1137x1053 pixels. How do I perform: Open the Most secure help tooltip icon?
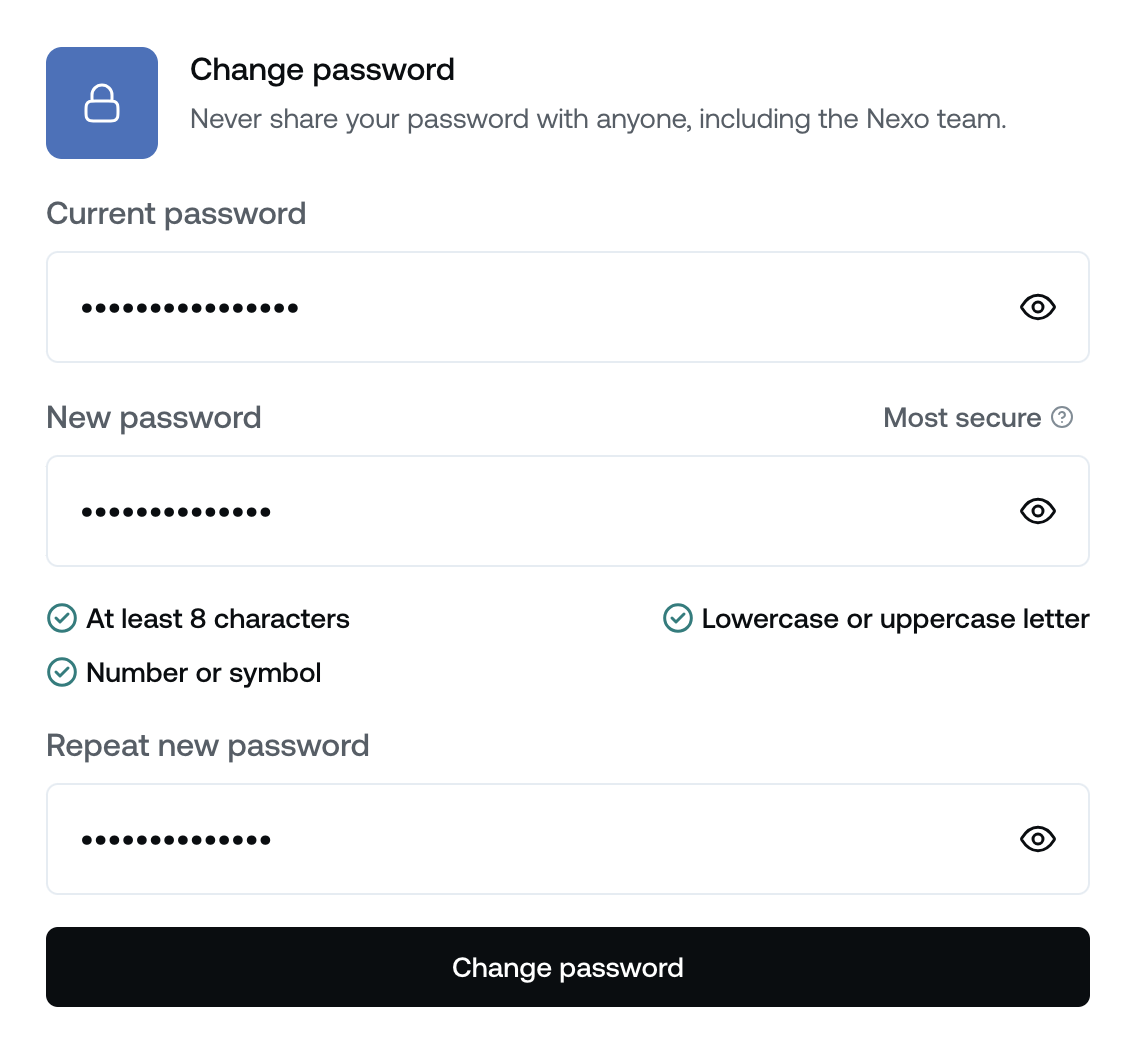pyautogui.click(x=1062, y=418)
